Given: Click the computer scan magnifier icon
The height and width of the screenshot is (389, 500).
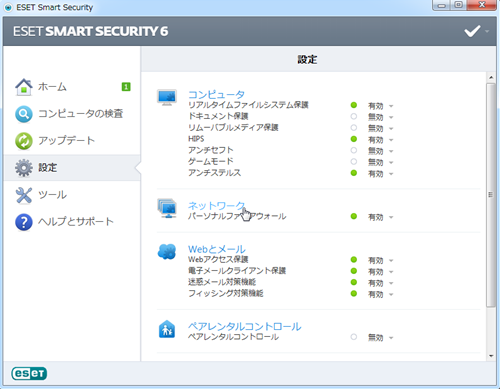Looking at the screenshot, I should pos(24,114).
